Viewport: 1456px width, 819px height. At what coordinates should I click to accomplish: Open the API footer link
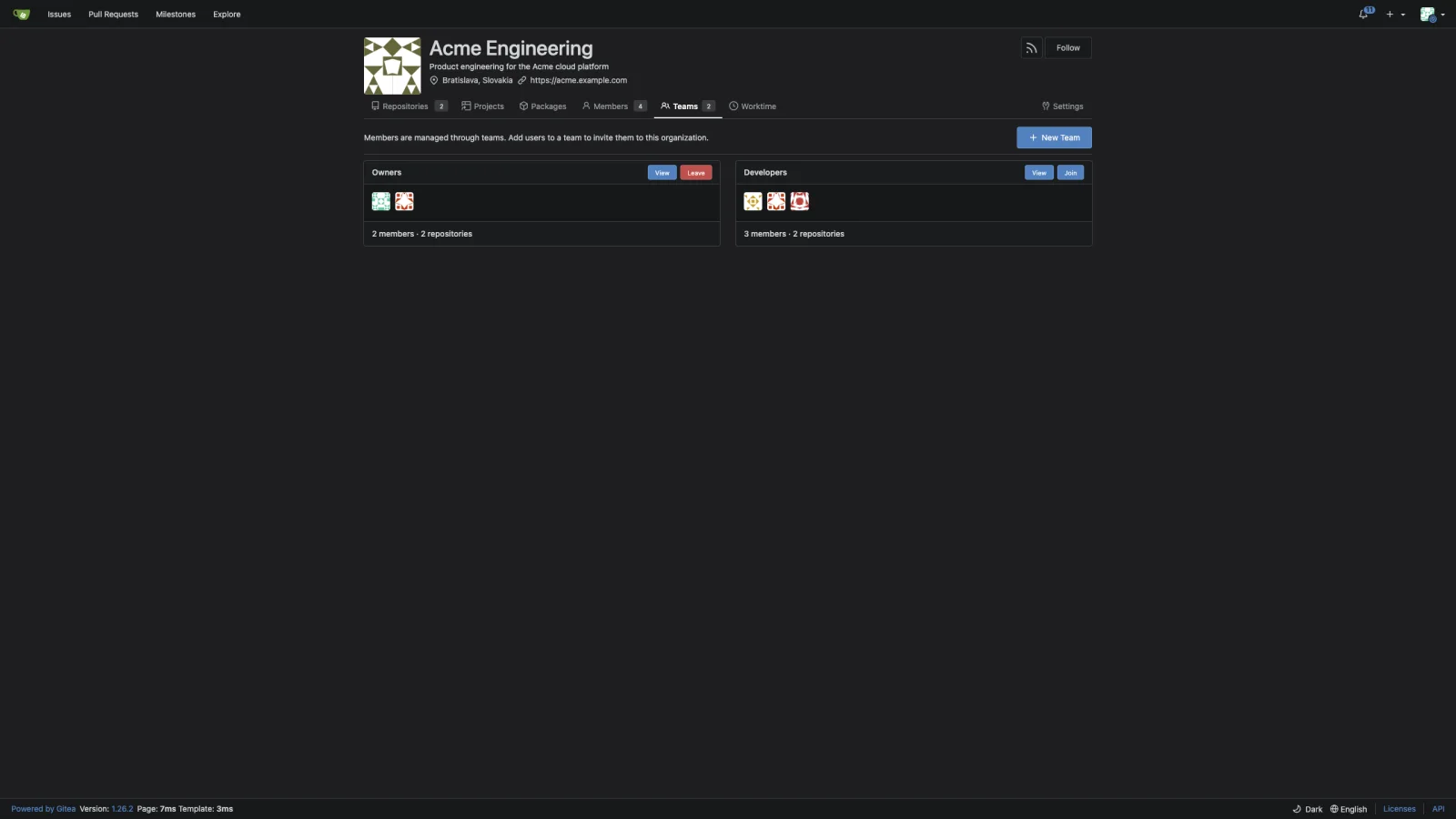[x=1439, y=809]
